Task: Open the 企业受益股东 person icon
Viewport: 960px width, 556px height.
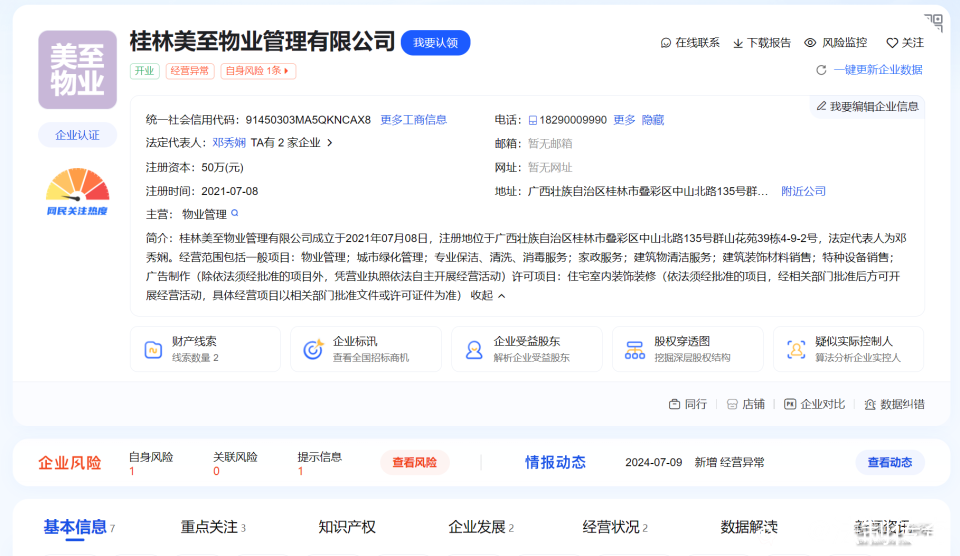Action: [x=474, y=350]
